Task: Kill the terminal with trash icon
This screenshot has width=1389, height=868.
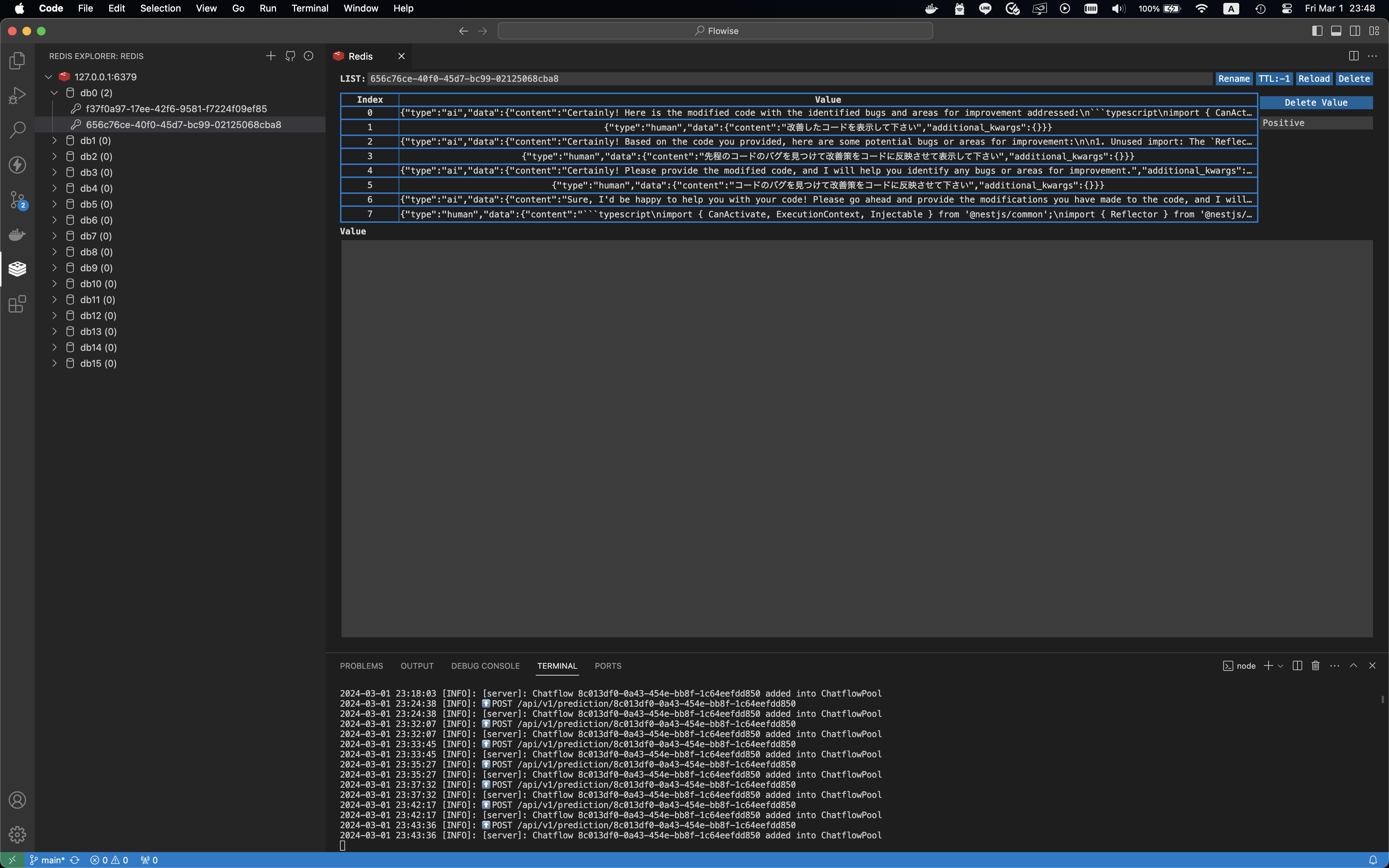Action: click(x=1316, y=665)
